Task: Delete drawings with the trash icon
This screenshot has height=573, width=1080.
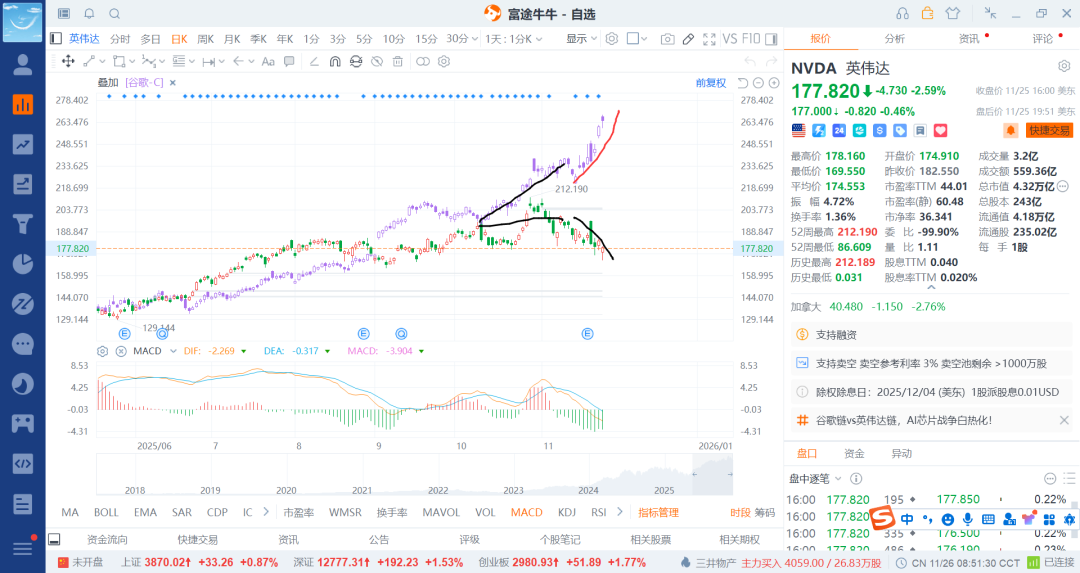Action: (397, 61)
